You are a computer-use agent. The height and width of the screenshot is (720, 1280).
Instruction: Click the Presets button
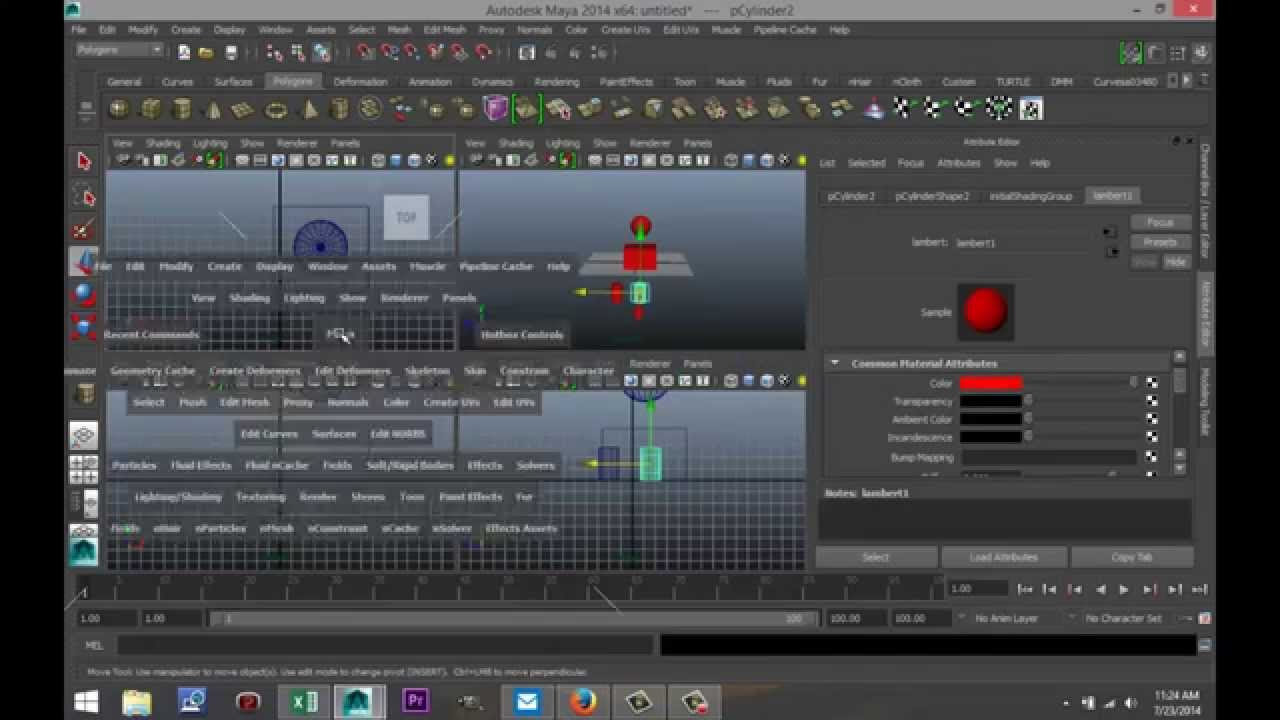pyautogui.click(x=1160, y=242)
